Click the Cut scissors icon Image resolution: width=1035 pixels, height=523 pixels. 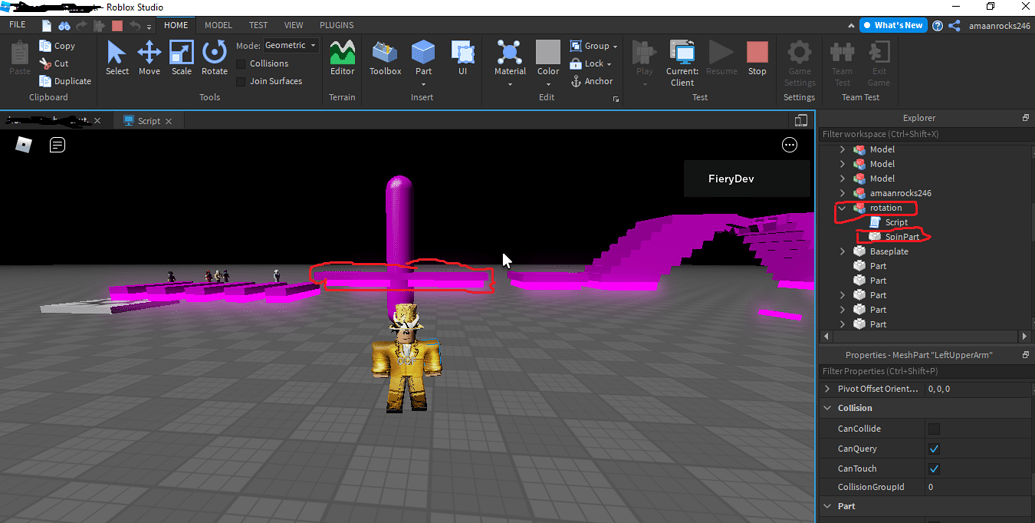pyautogui.click(x=45, y=63)
